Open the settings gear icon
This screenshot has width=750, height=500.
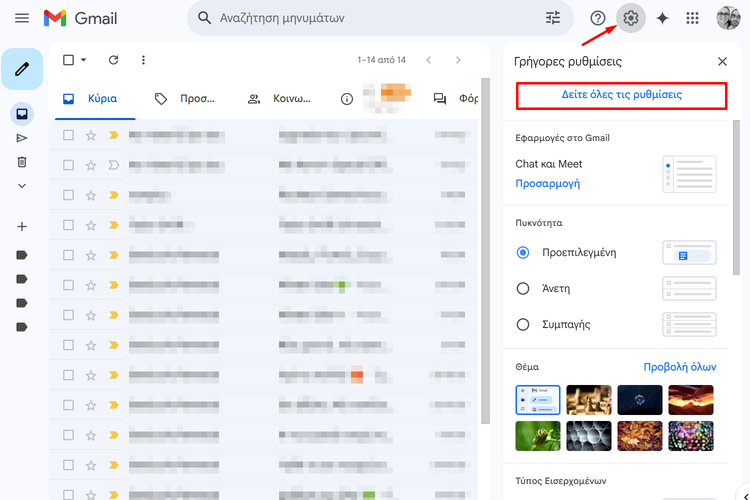[630, 18]
